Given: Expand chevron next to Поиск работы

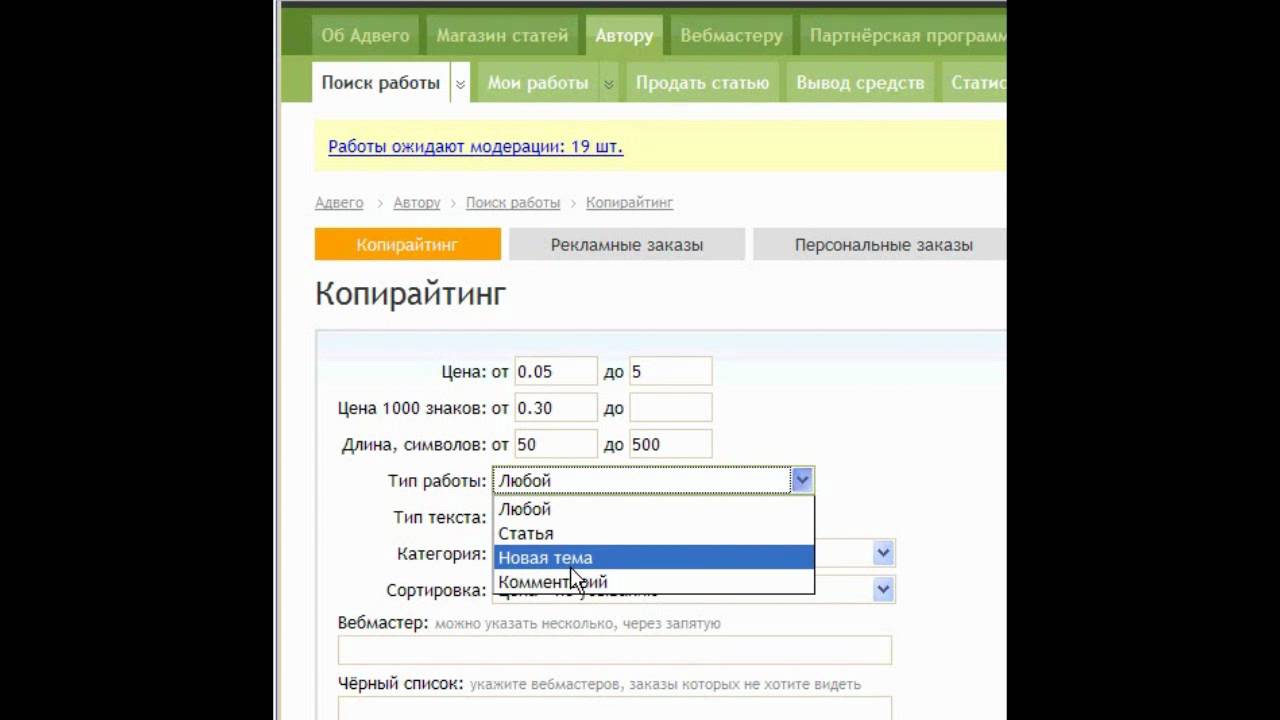Looking at the screenshot, I should click(461, 84).
